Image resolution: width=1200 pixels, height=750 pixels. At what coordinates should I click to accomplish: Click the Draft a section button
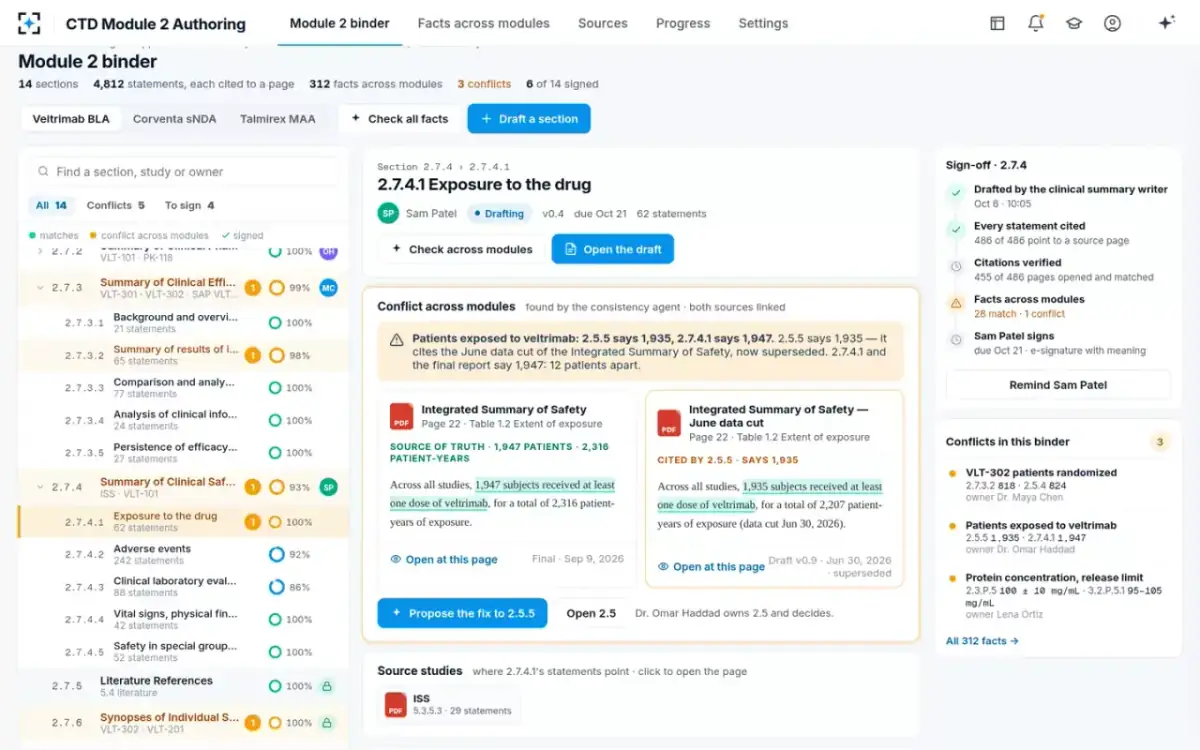(x=529, y=119)
